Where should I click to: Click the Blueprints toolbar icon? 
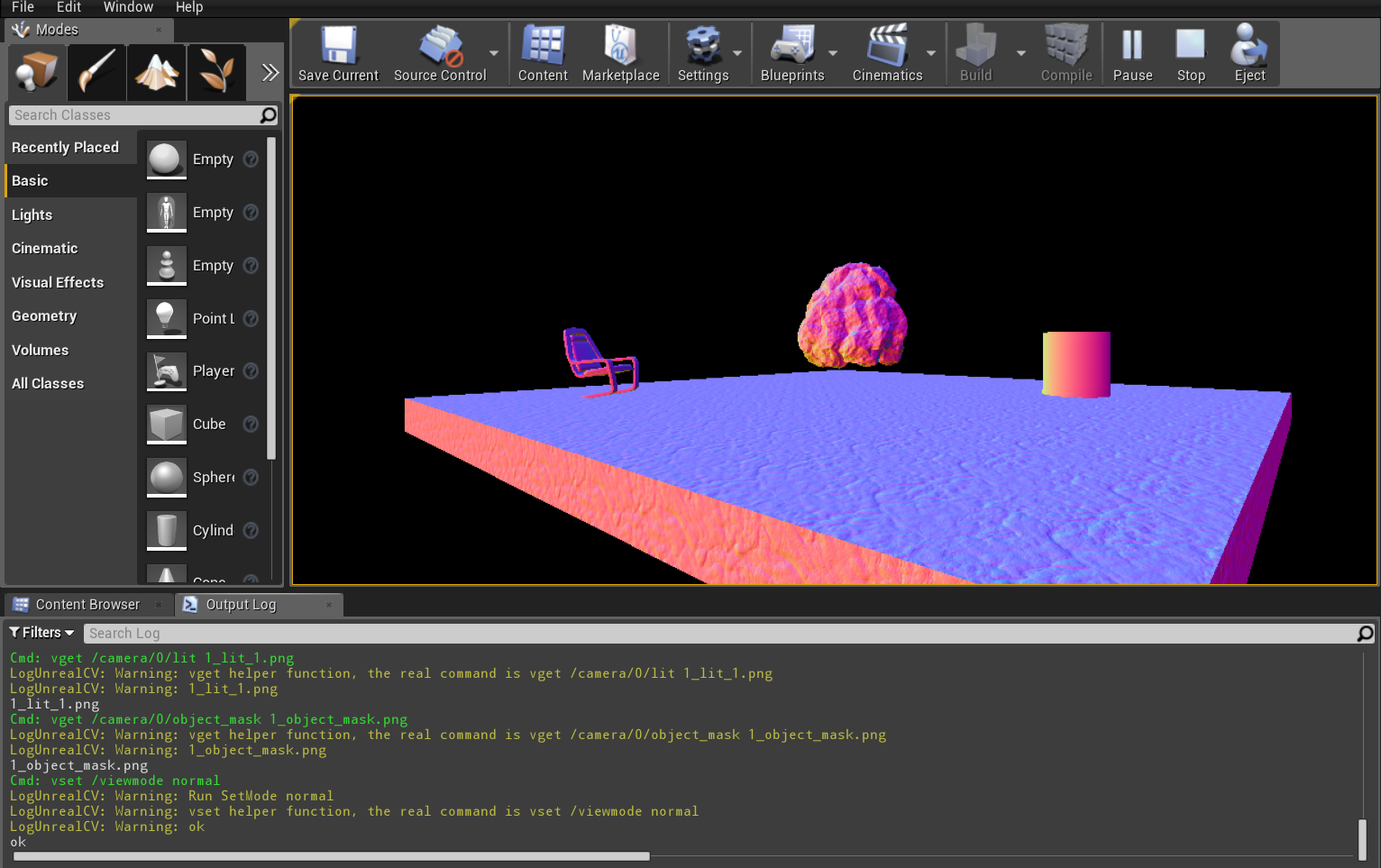pyautogui.click(x=793, y=52)
